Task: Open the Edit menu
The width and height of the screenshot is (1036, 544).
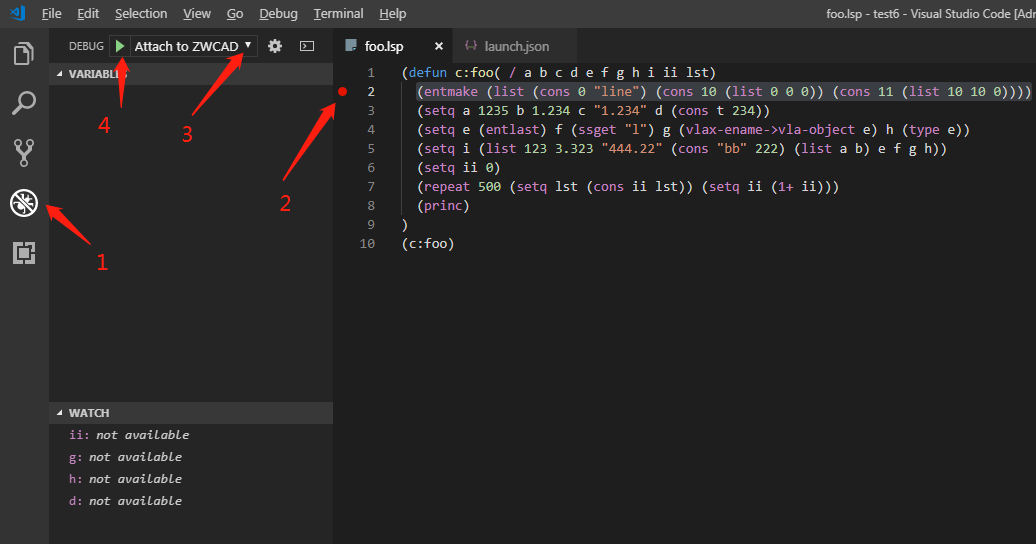Action: [x=88, y=13]
